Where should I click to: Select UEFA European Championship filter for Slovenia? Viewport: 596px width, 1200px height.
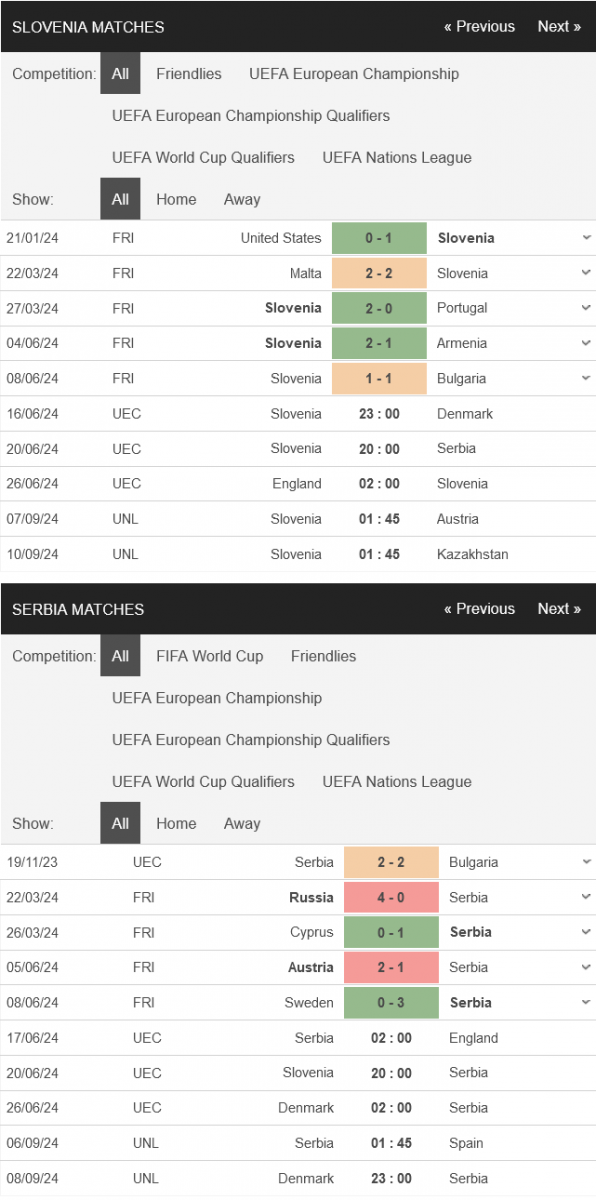(x=354, y=74)
